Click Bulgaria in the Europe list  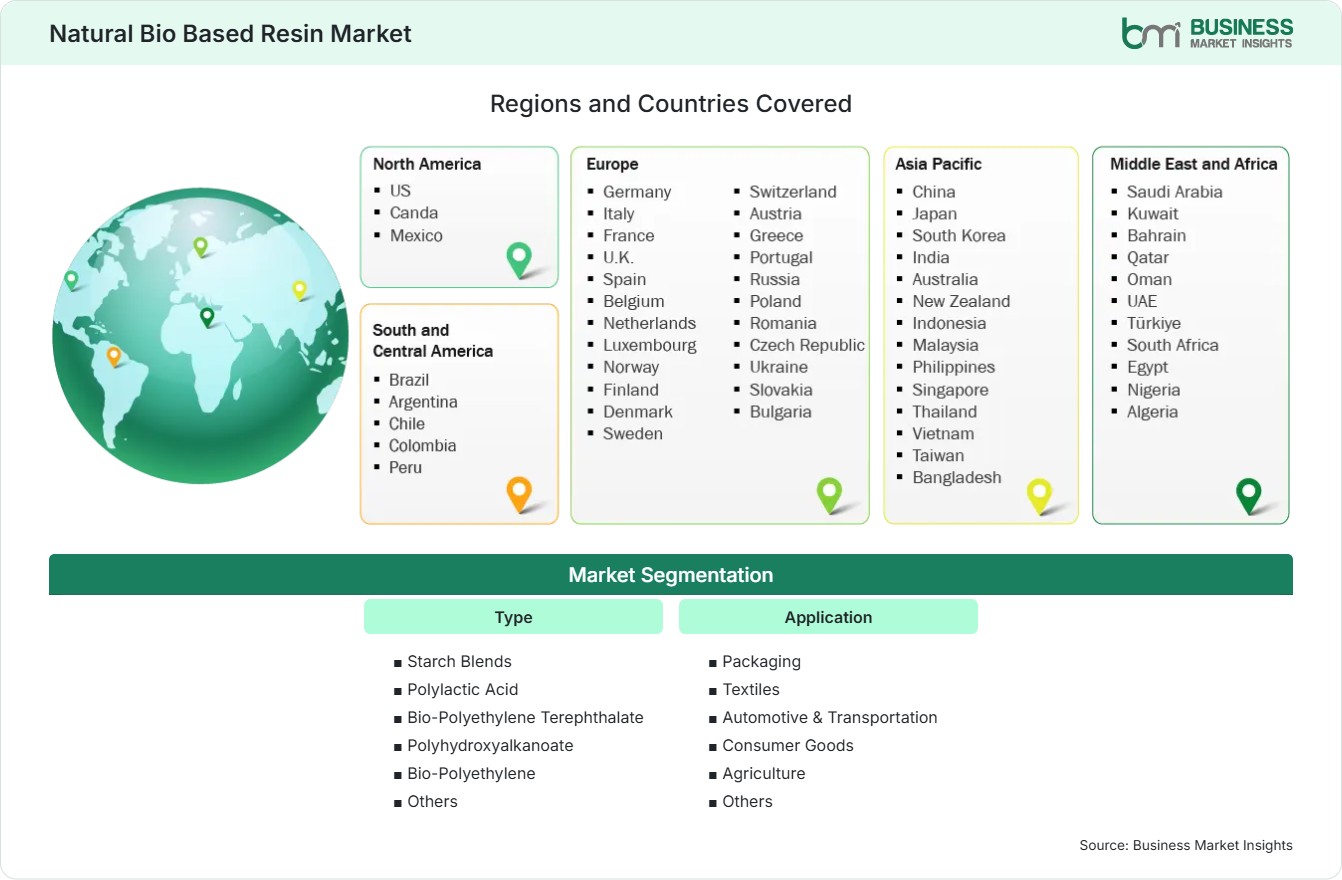(781, 411)
